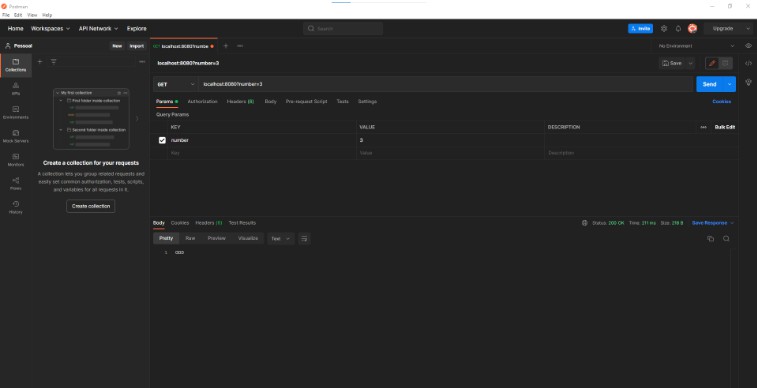Open the Flows sidebar panel
This screenshot has height=388, width=757.
(x=16, y=183)
